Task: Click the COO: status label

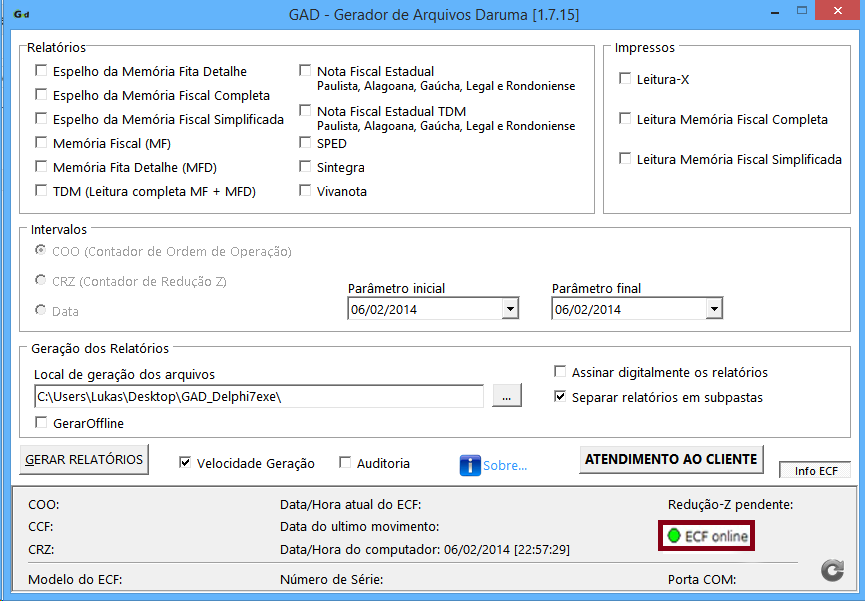Action: click(44, 504)
